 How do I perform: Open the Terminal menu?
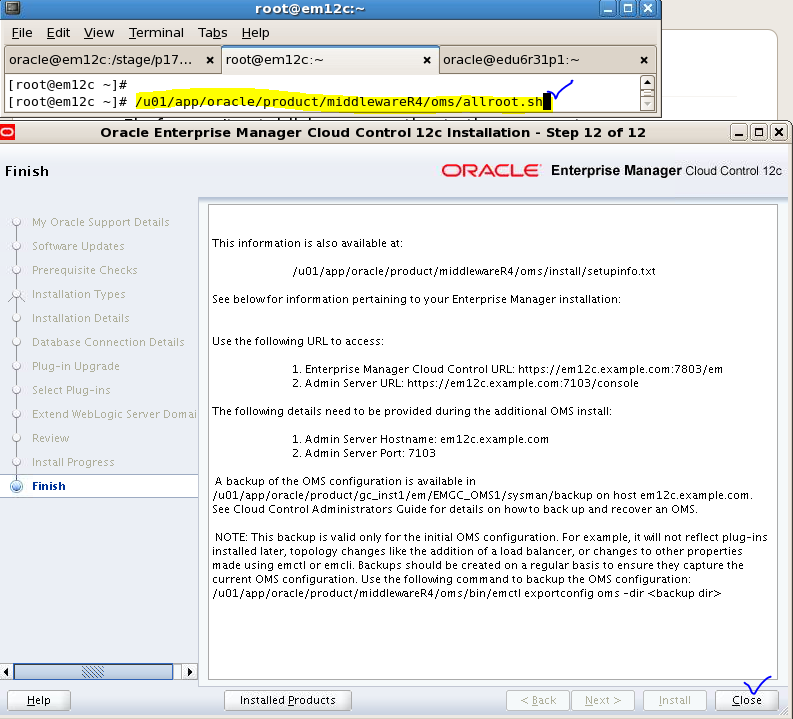(x=156, y=33)
